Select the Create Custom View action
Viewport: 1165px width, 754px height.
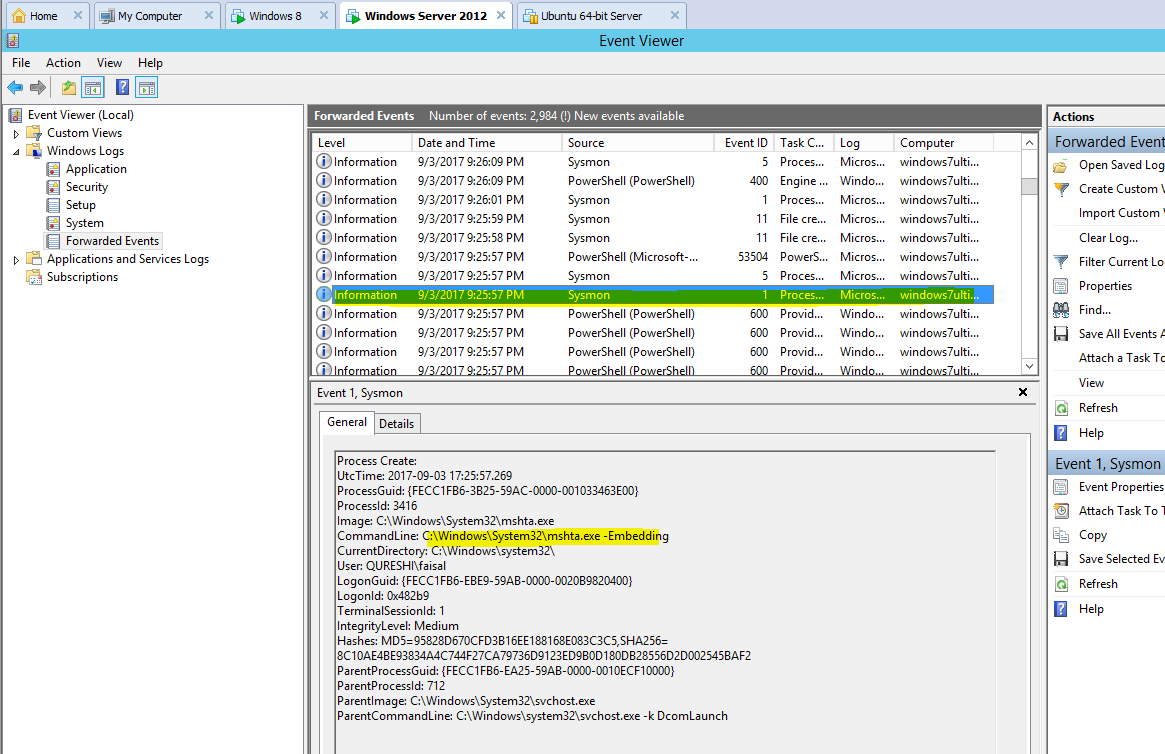click(x=1110, y=188)
